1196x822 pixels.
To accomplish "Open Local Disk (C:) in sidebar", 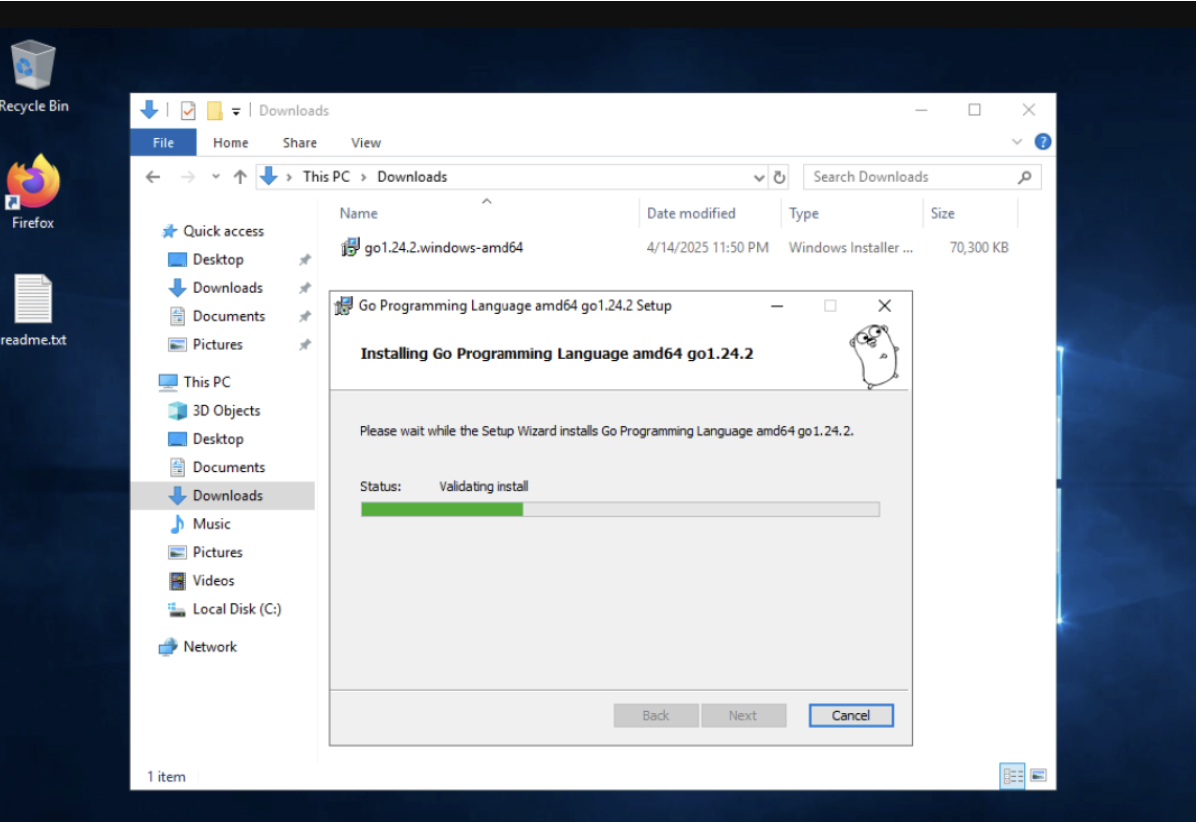I will coord(237,609).
